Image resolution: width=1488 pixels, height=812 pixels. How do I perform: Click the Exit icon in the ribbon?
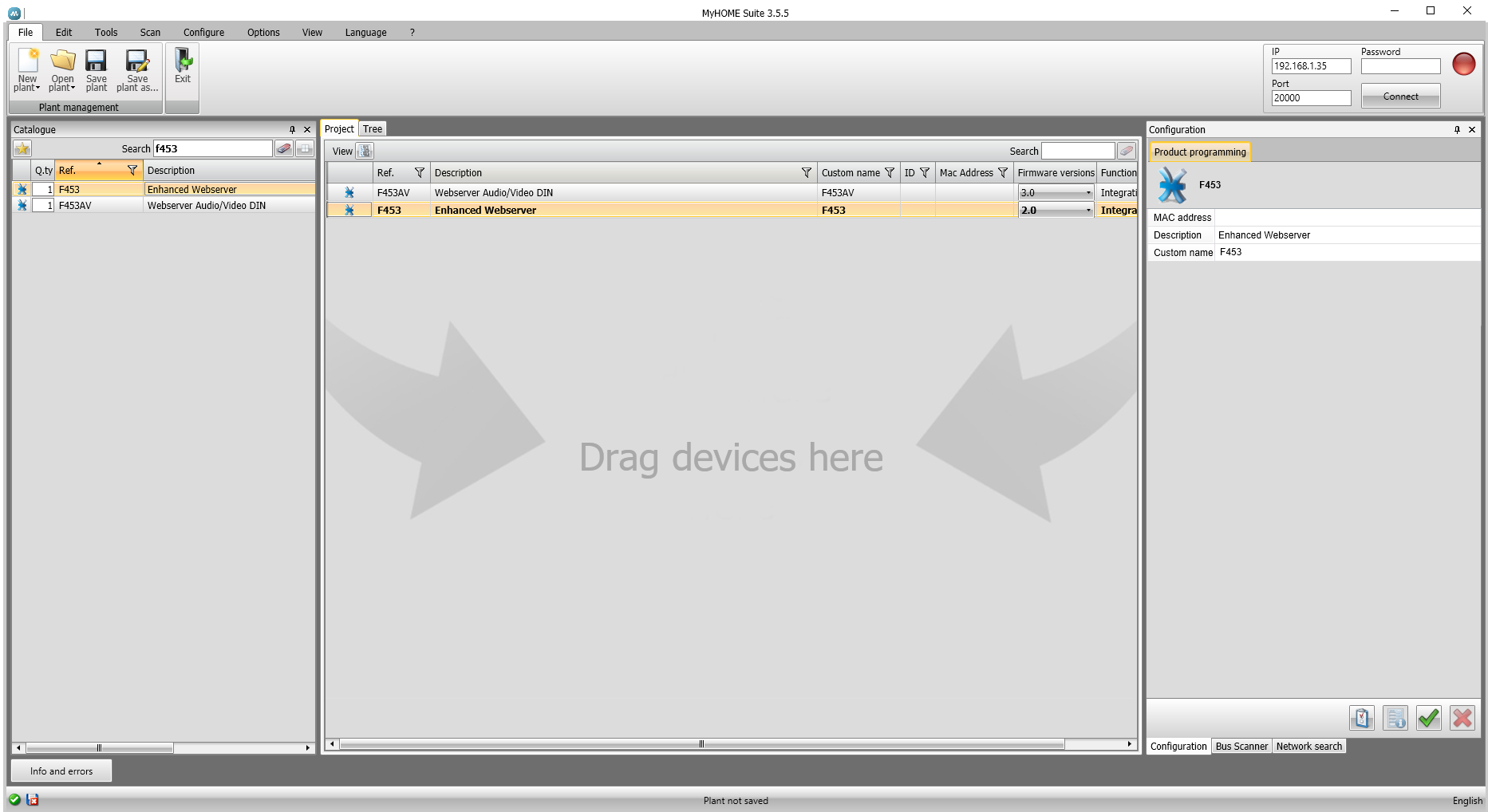(x=183, y=62)
